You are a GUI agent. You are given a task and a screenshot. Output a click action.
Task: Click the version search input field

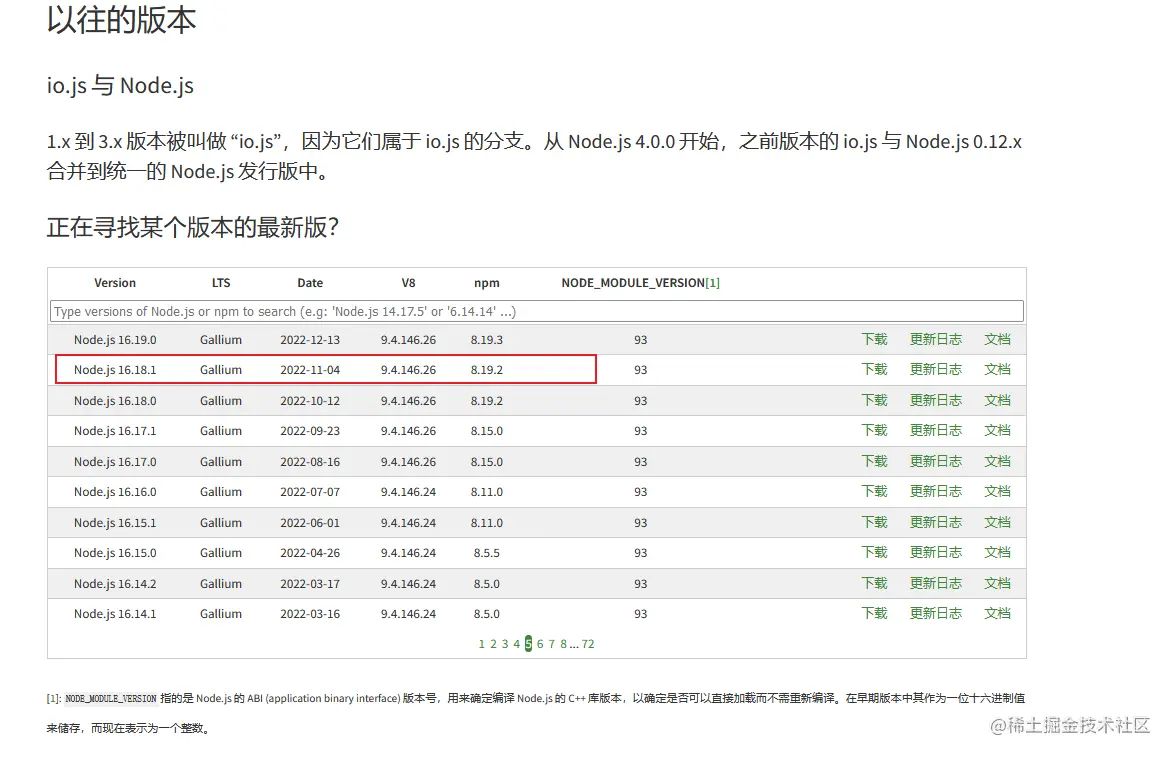pyautogui.click(x=537, y=312)
